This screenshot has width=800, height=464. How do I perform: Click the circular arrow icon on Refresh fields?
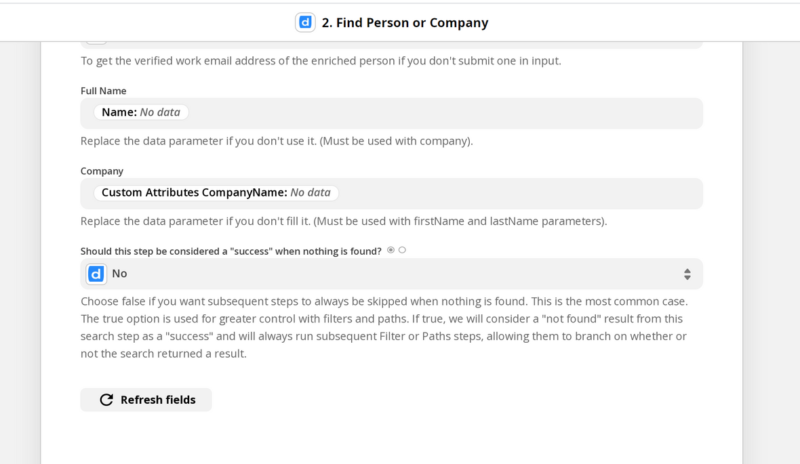pos(106,400)
